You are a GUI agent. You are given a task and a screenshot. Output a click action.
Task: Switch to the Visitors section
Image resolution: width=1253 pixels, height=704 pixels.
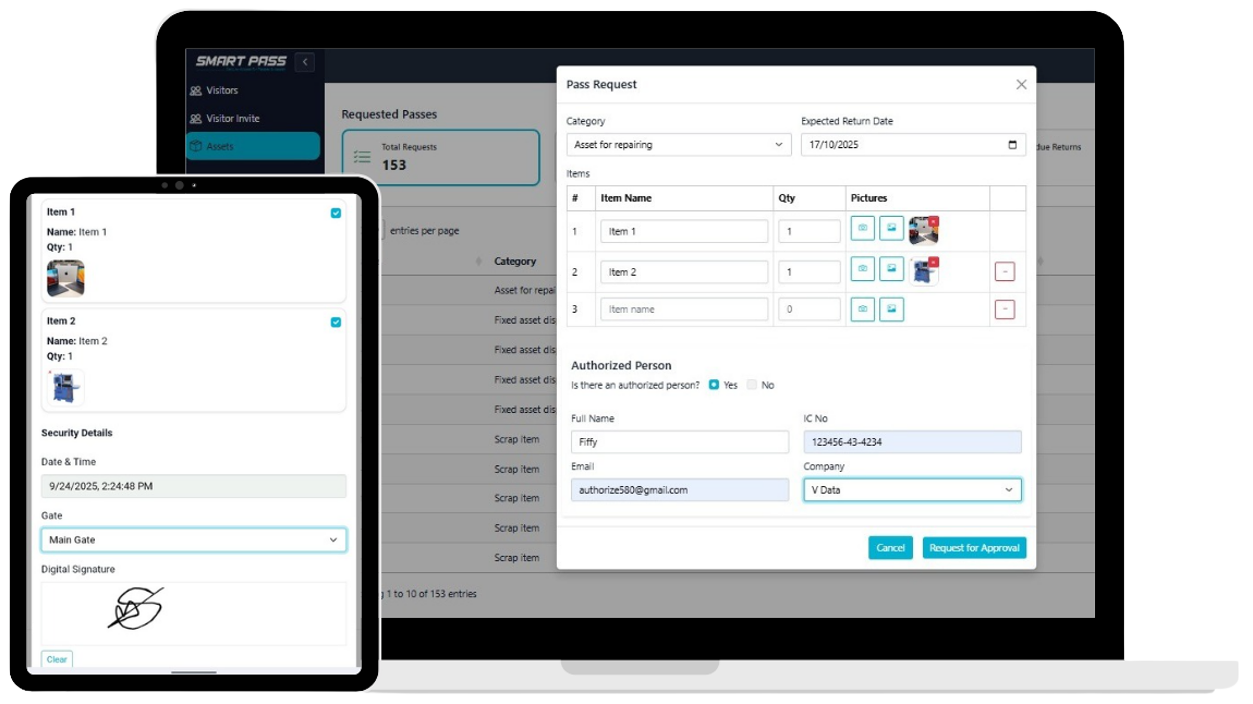(x=220, y=90)
